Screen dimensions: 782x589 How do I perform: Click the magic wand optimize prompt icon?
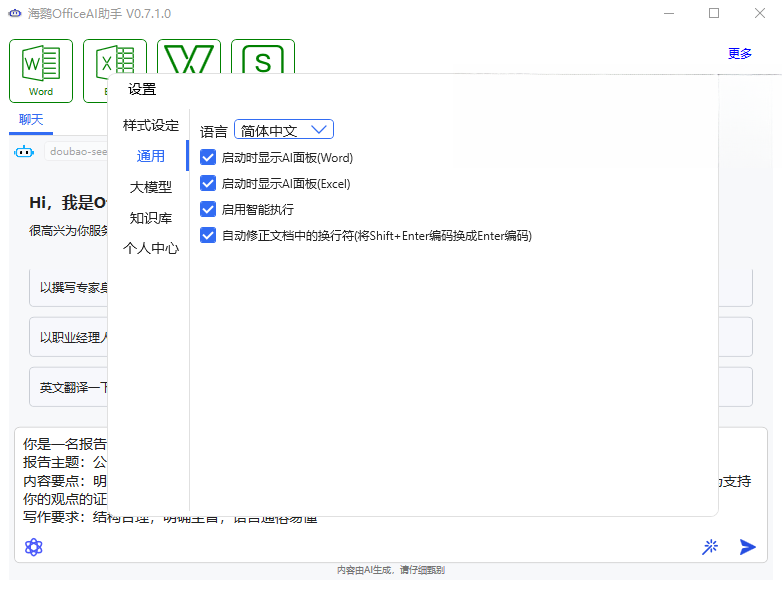(x=710, y=547)
